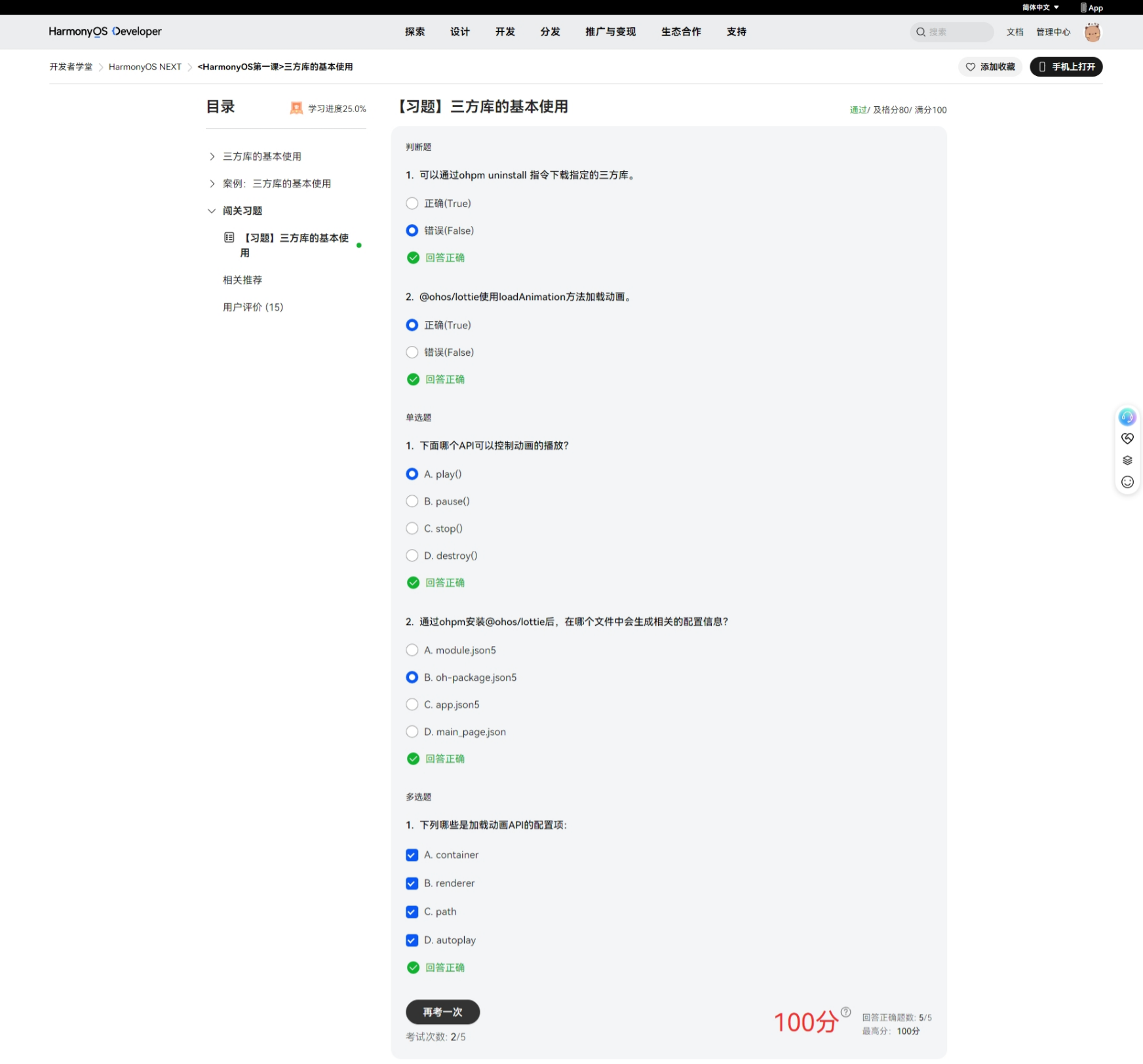The height and width of the screenshot is (1064, 1143).
Task: Open the 分发 menu
Action: [x=551, y=31]
